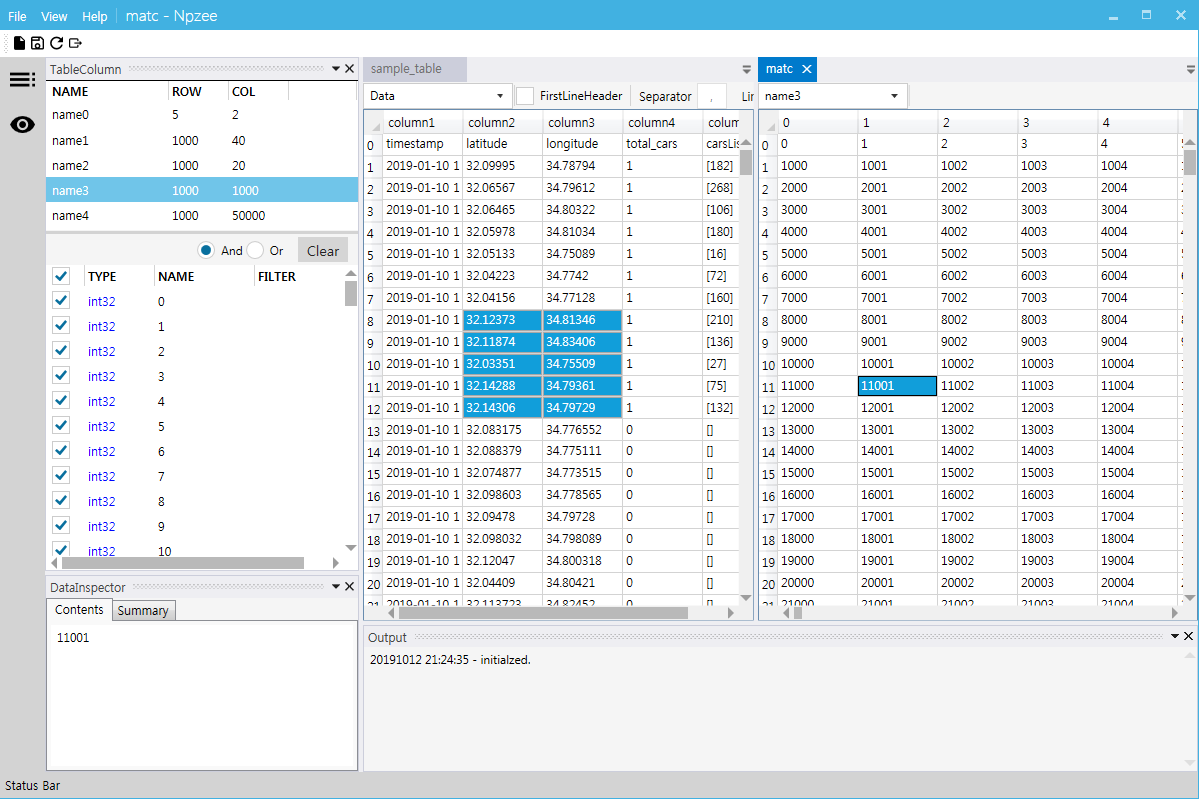1199x799 pixels.
Task: Open the Data dropdown in sample_table
Action: click(437, 96)
